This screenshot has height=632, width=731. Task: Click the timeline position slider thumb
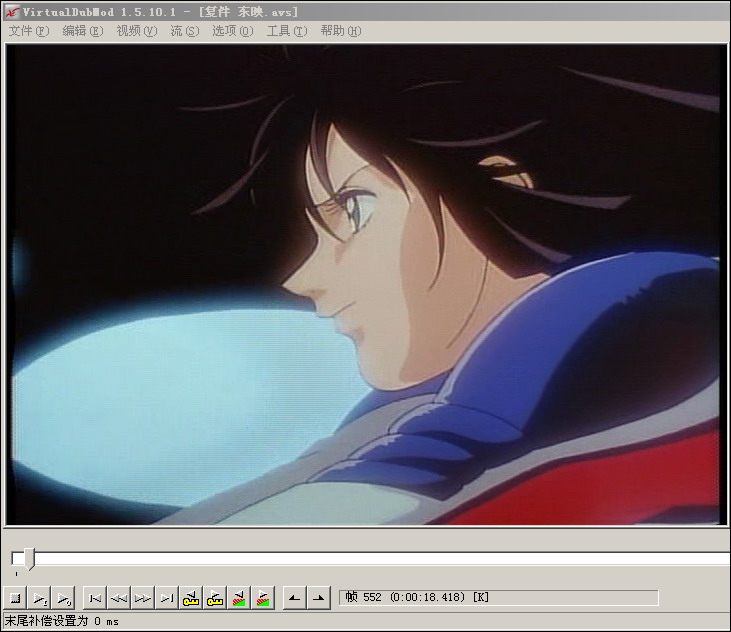point(29,558)
